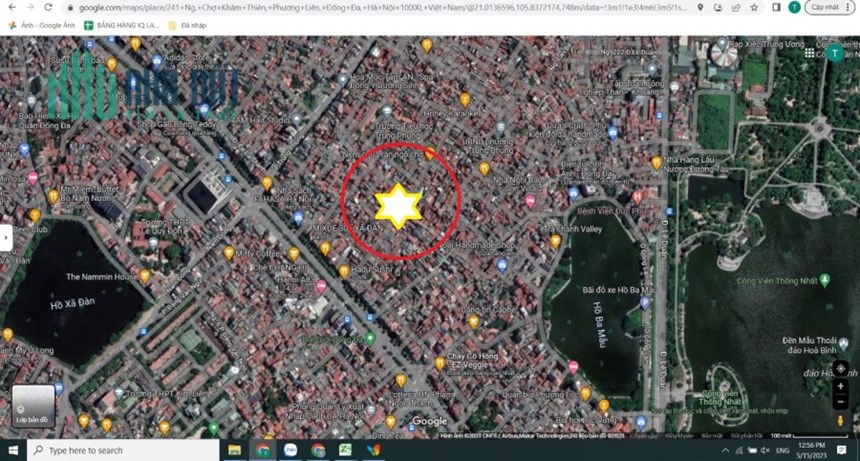Screen dimensions: 860x461
Task: Click the ENG input language indicator
Action: coord(782,451)
